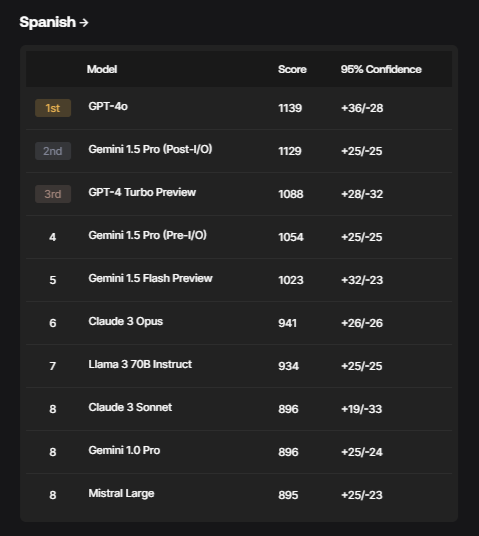This screenshot has height=536, width=479.
Task: Click the arrow icon beside Spanish
Action: click(x=84, y=23)
